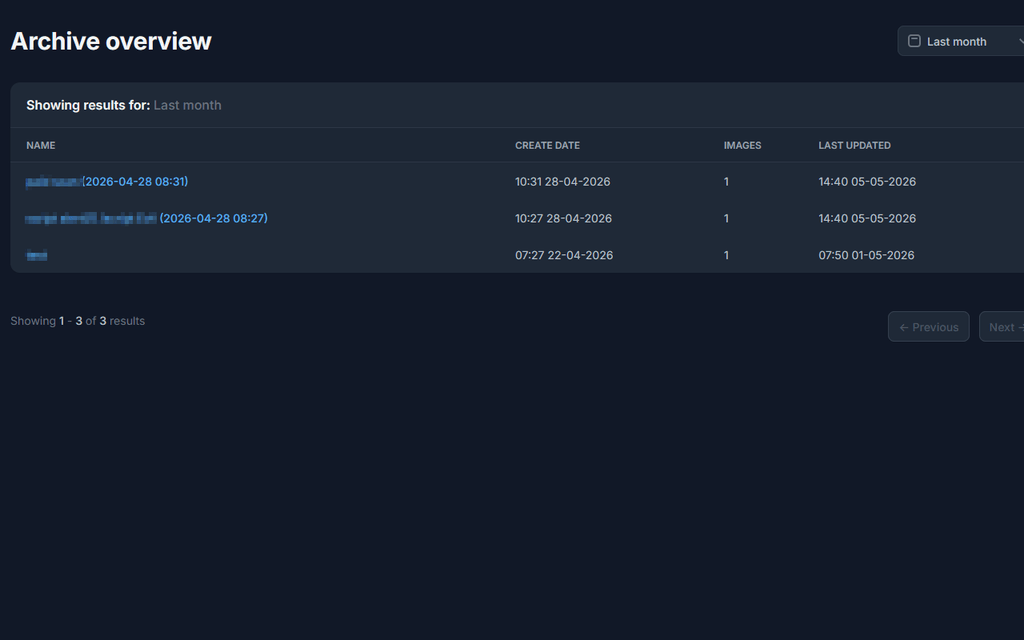Click the 'Showing results for: Last month' text
Screen dimensions: 1024x640
point(123,105)
